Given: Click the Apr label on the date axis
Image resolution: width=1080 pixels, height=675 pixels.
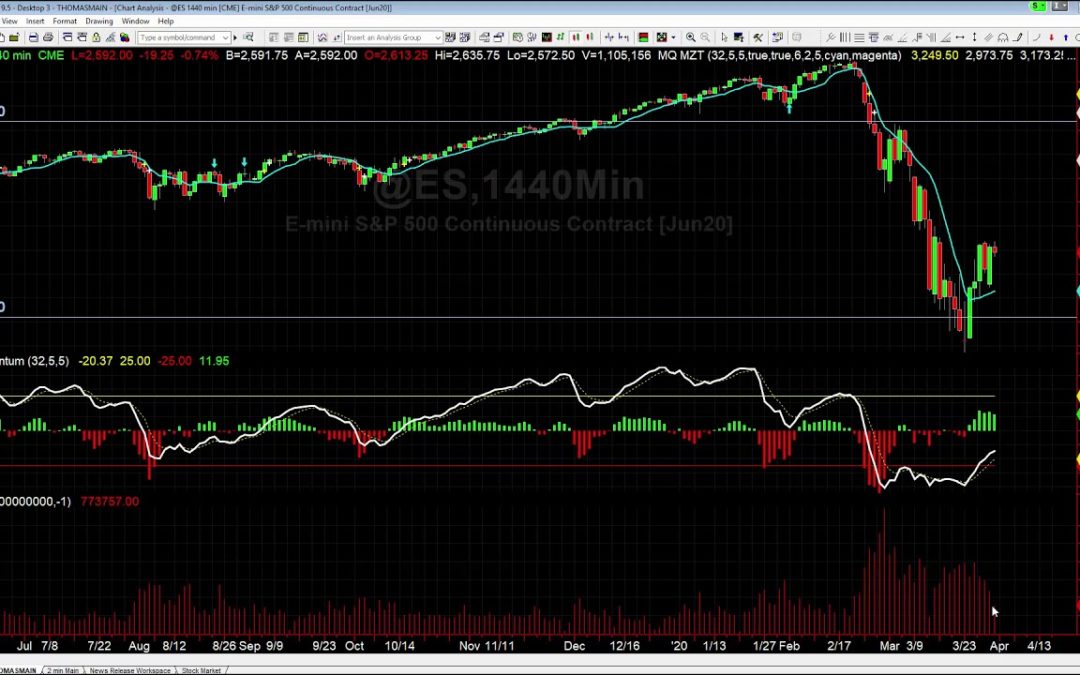Looking at the screenshot, I should click(x=999, y=646).
